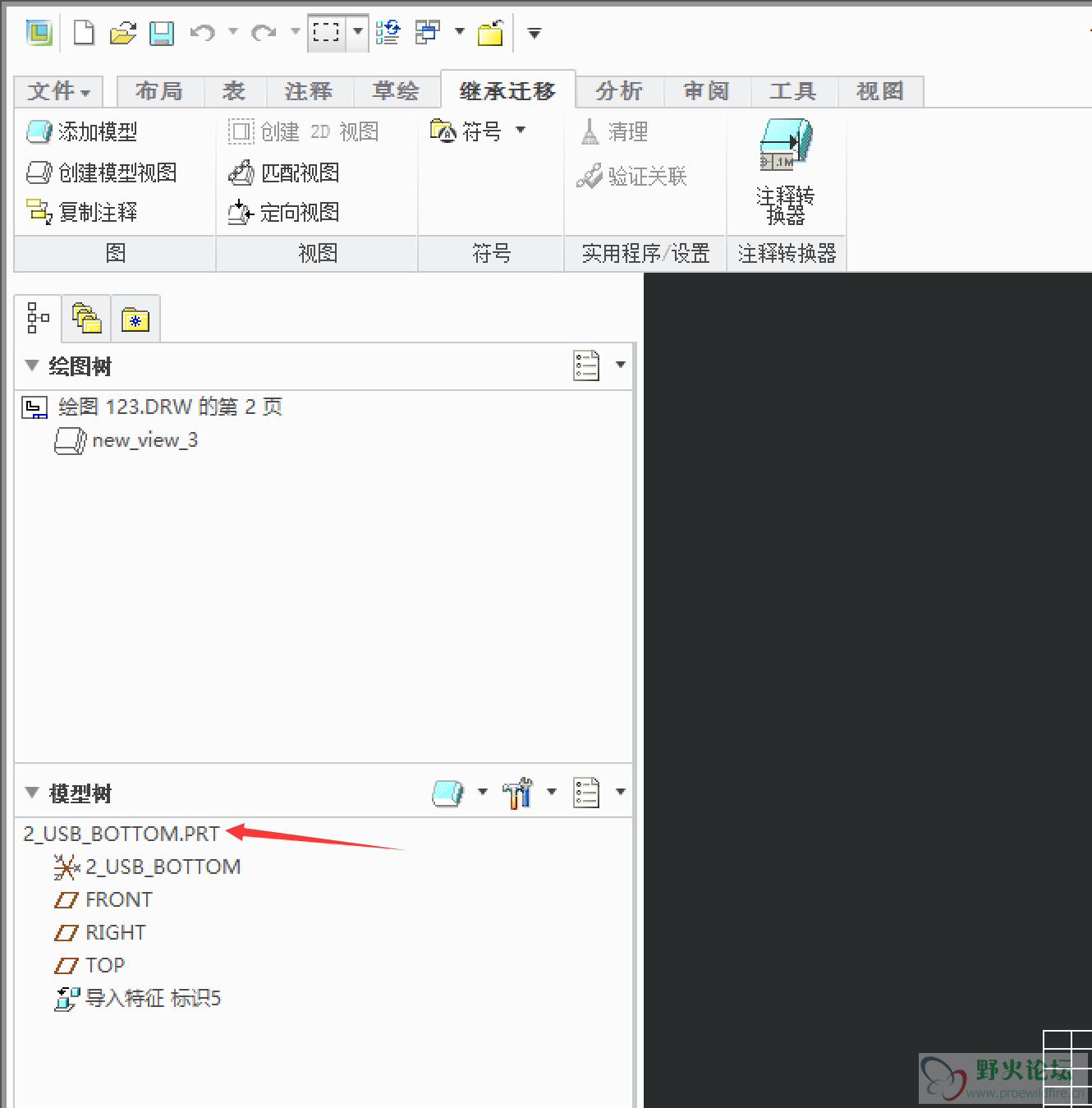Viewport: 1092px width, 1108px height.
Task: Click 模型树 list filter icon
Action: [586, 793]
